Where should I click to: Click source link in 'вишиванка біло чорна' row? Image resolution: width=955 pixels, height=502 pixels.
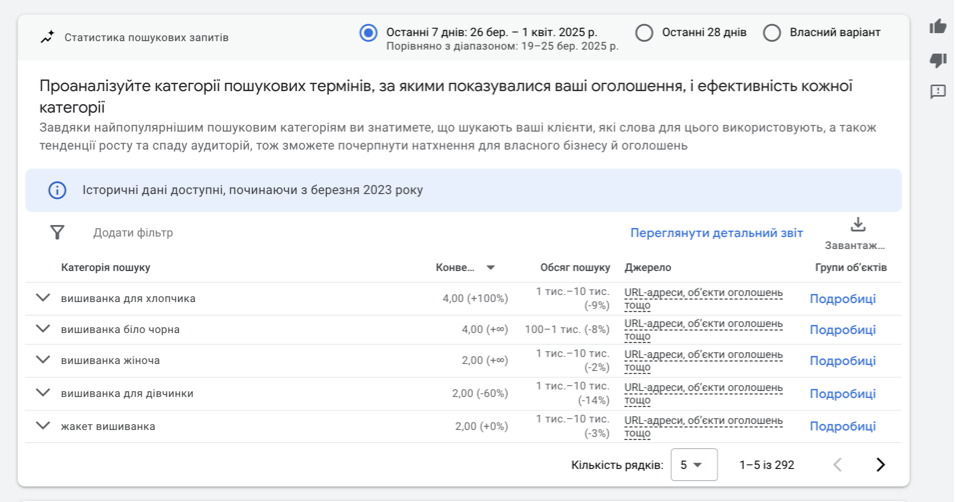703,330
